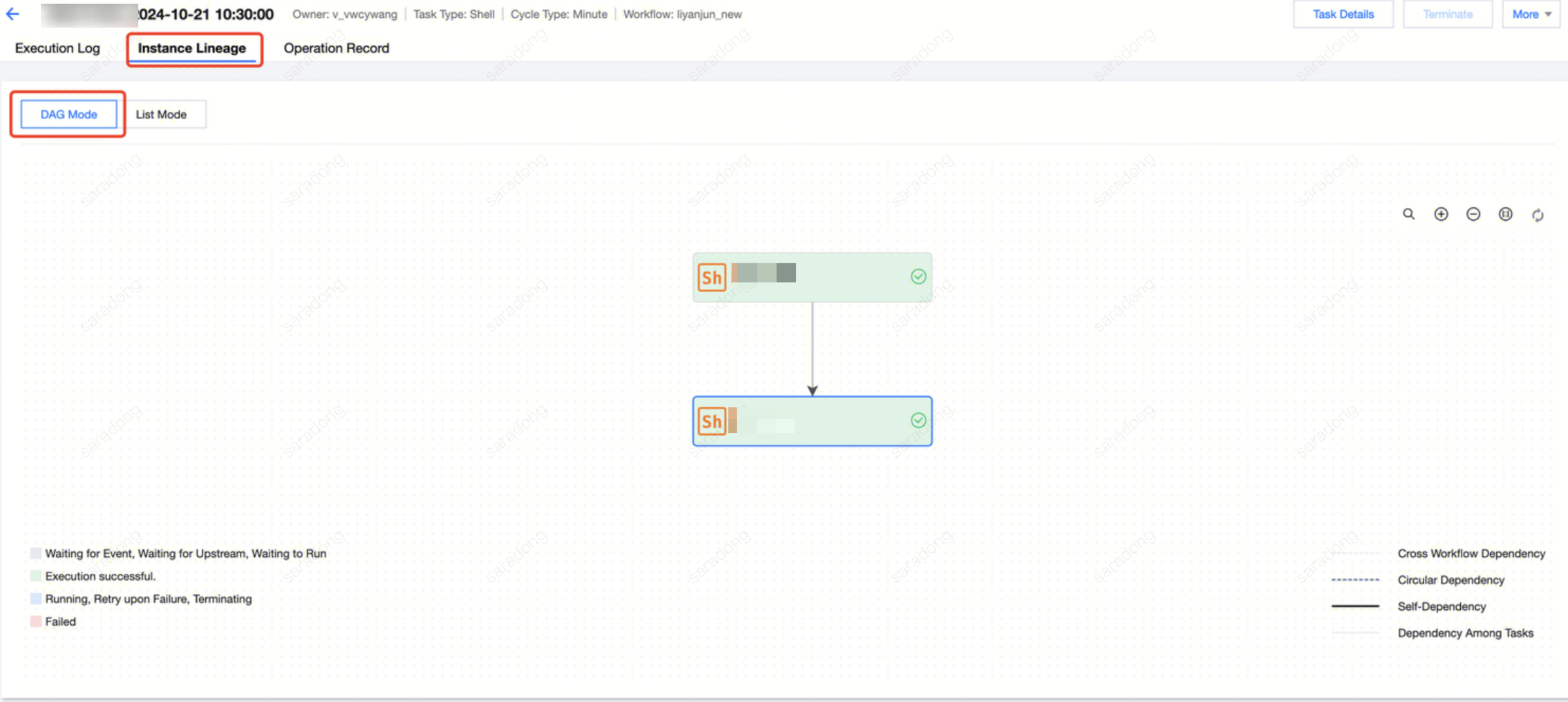Open the Operation Record tab
Viewport: 1568px width, 702px height.
tap(336, 48)
